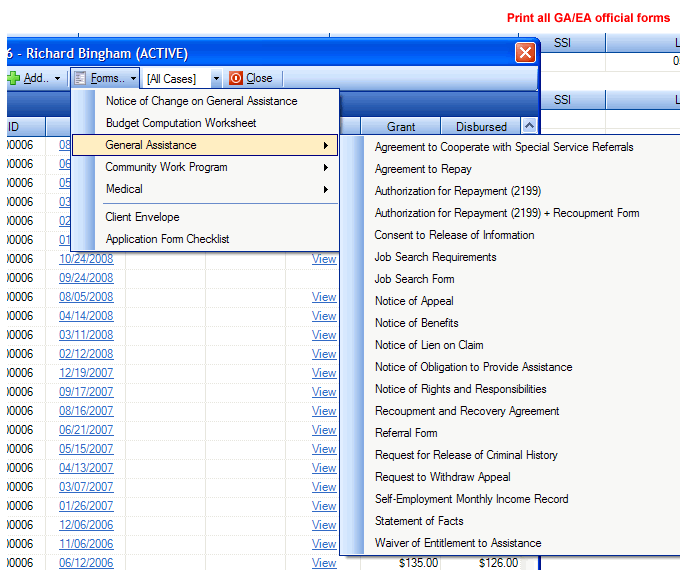Screen dimensions: 680x570
Task: Open the 04/14/2008 date link
Action: (x=86, y=316)
